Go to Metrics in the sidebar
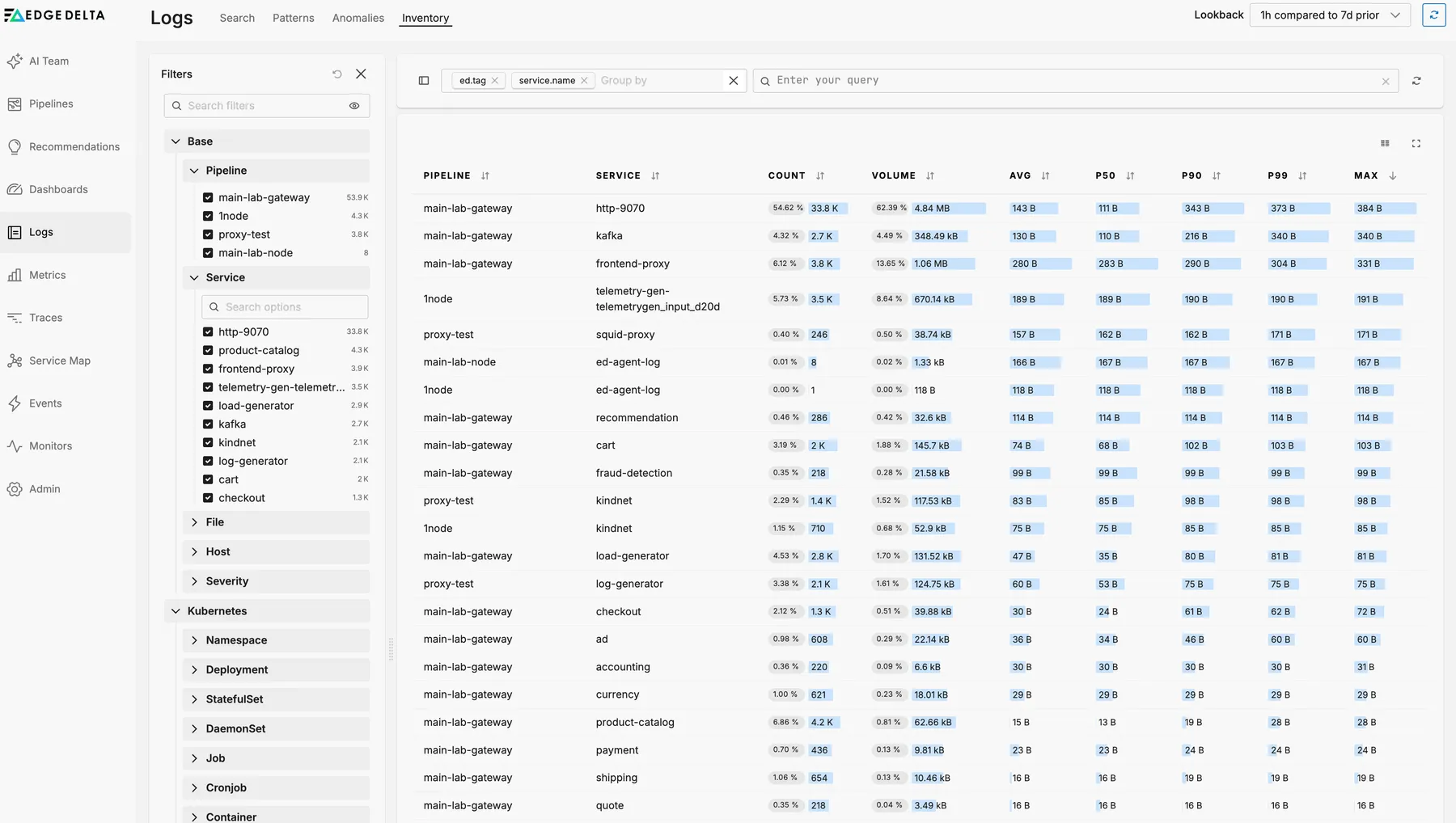Screen dimensions: 1456x823 [47, 276]
